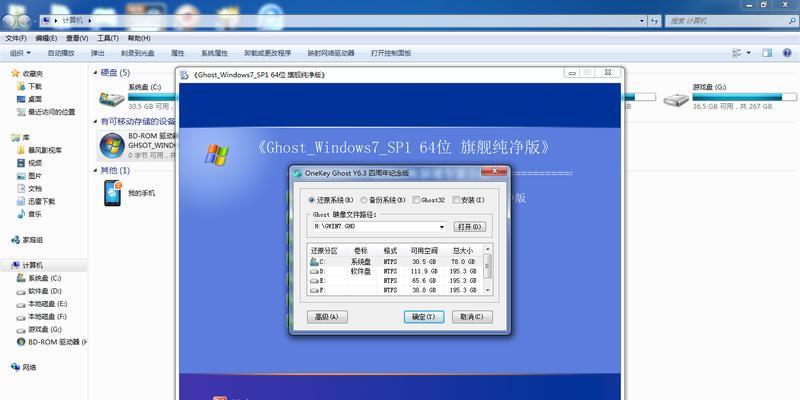
Task: Toggle the preview pane icon
Action: tap(767, 53)
